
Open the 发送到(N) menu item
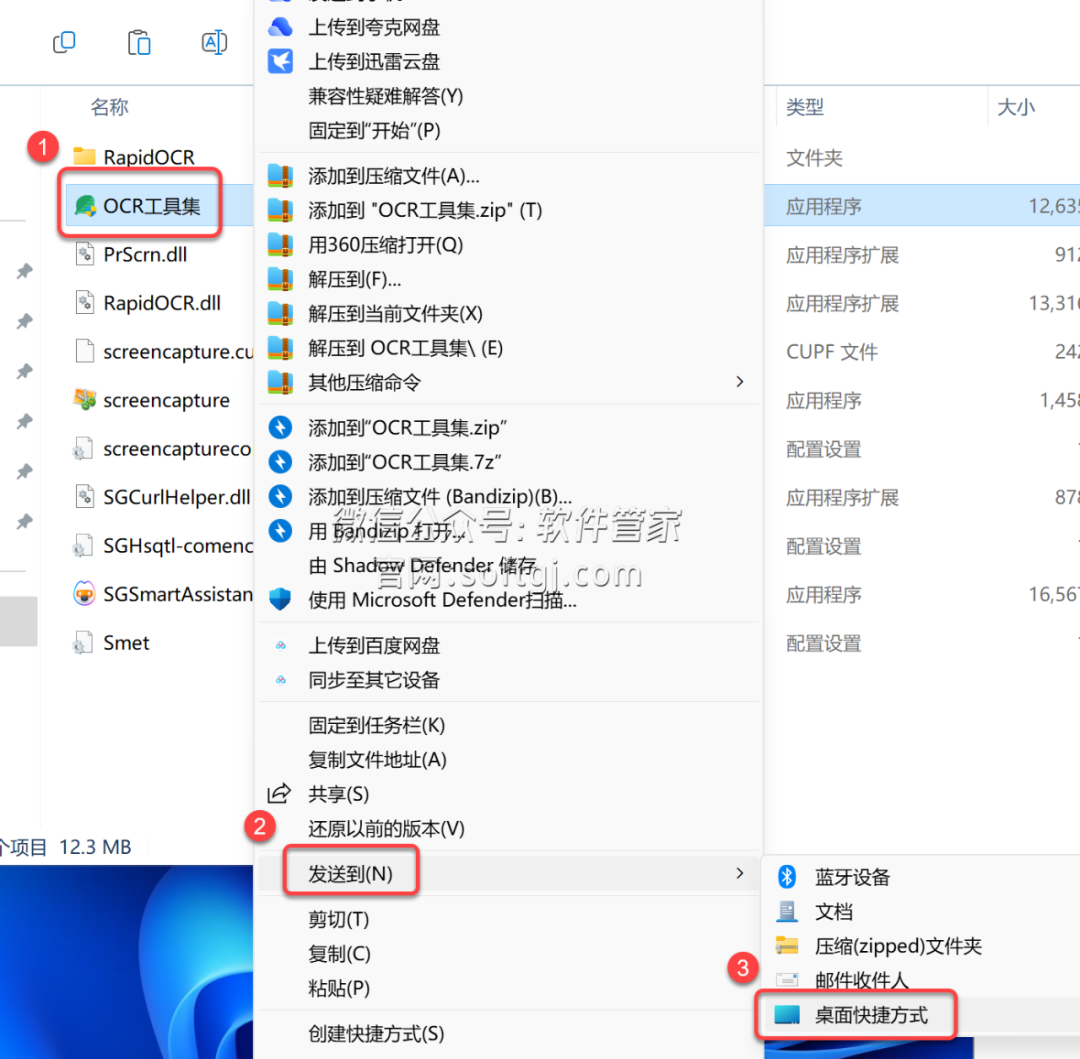508,873
